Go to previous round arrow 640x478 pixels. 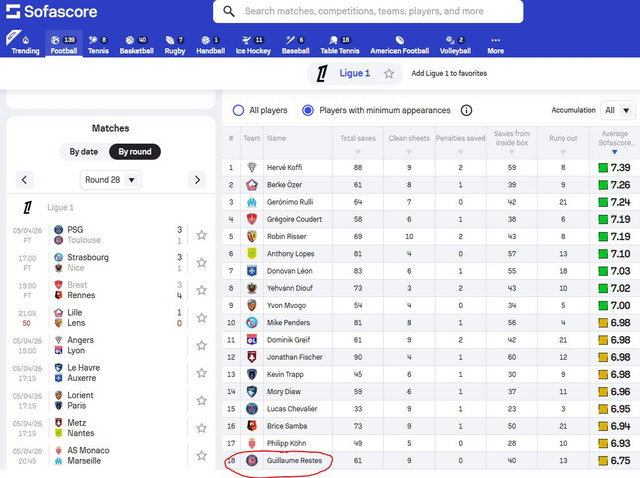point(24,180)
